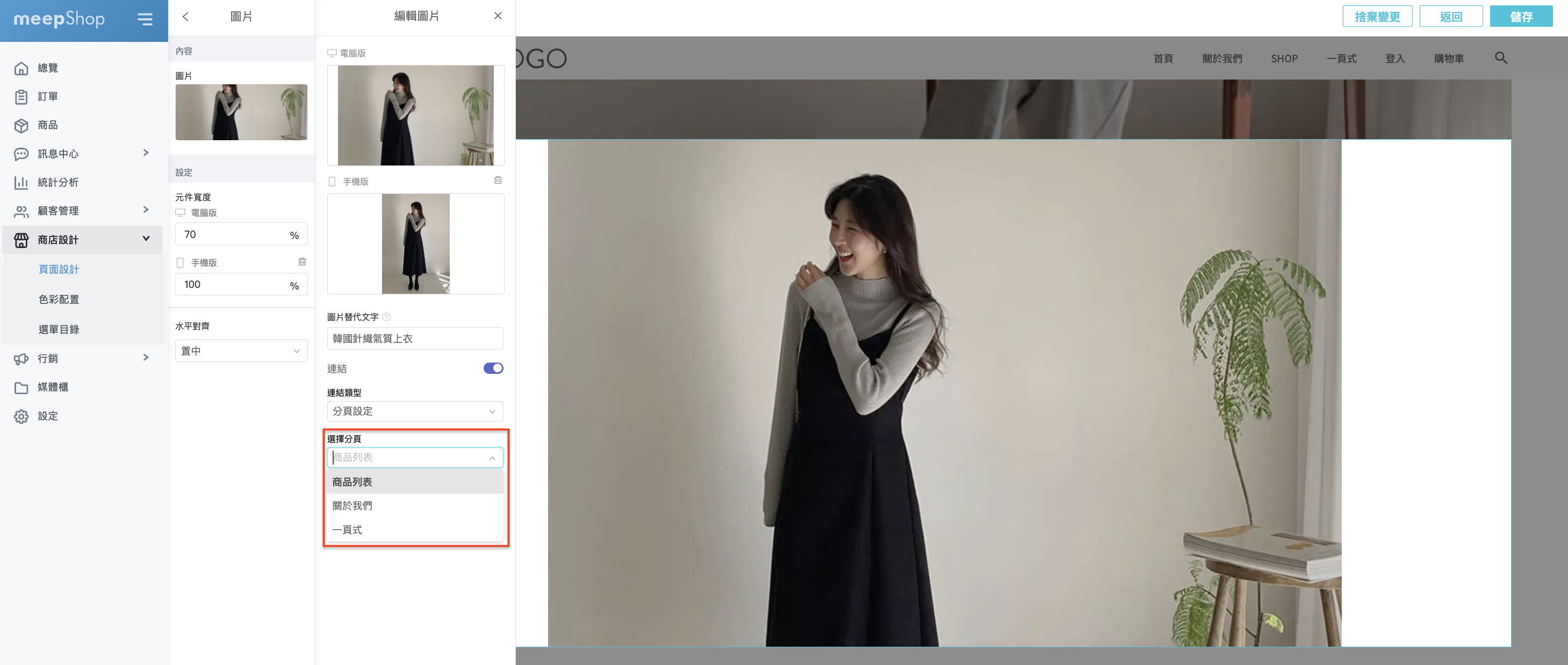Click the 捨棄變更 button
Screen dimensions: 1568x665
point(1377,17)
